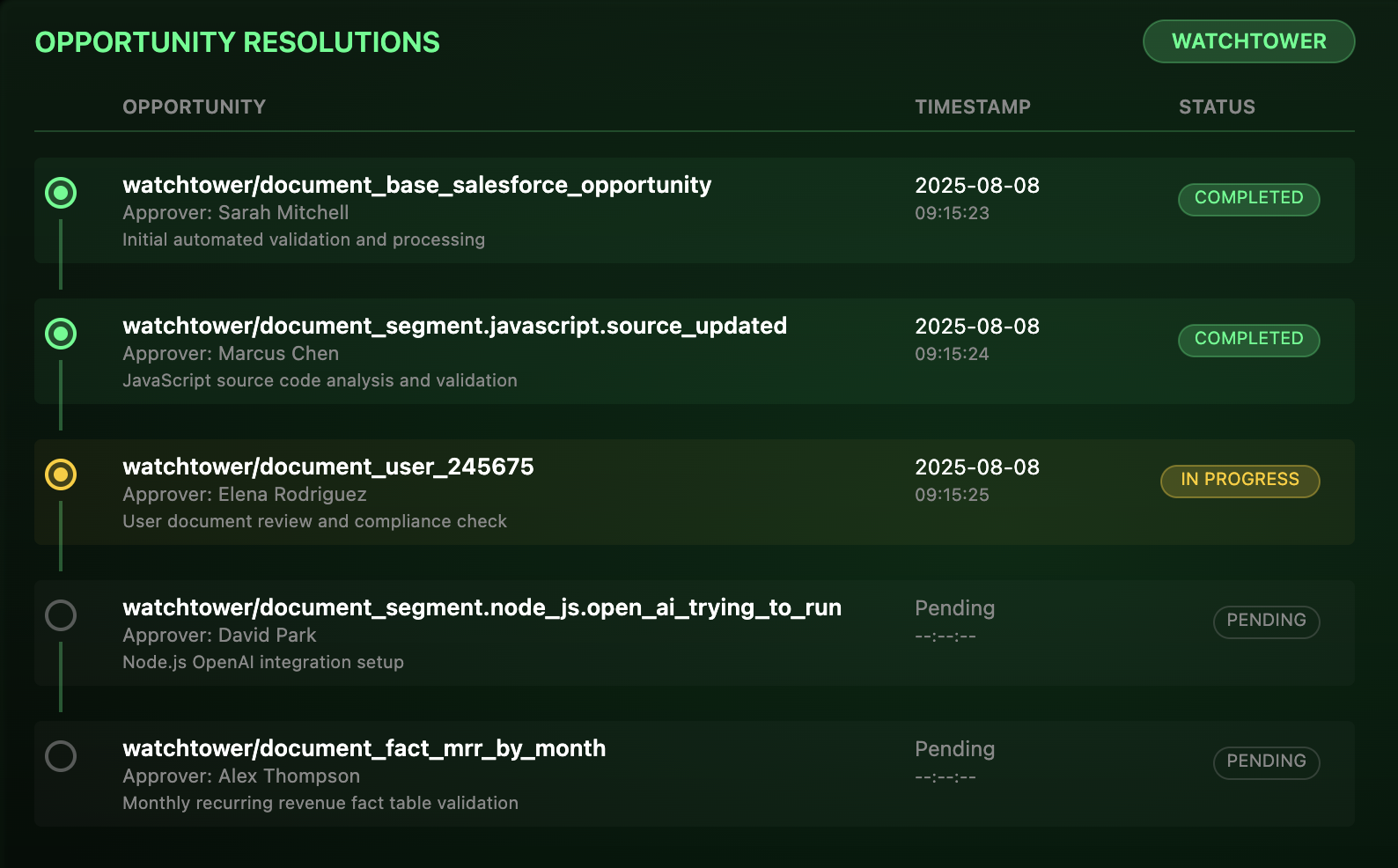Open watchtower/document_segment.javascript.source_updated entry
This screenshot has width=1398, height=868.
[x=454, y=326]
